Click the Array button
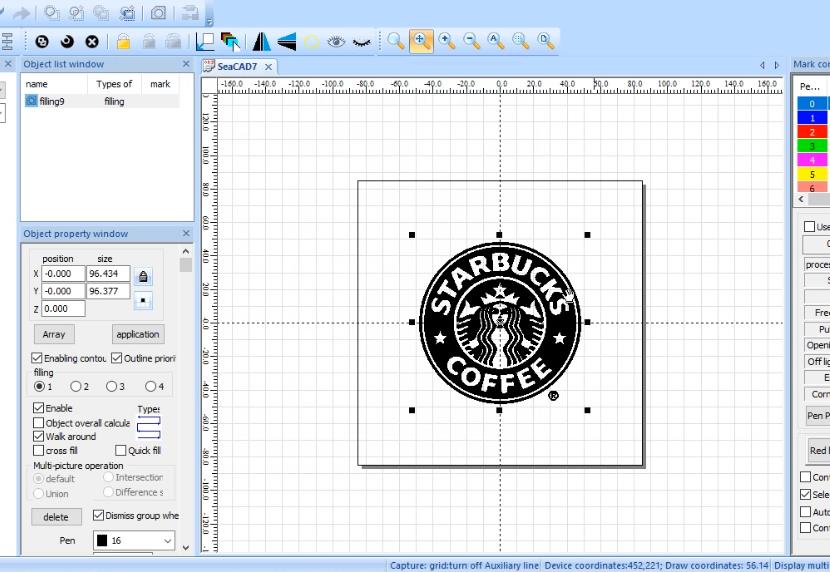Image resolution: width=830 pixels, height=572 pixels. click(54, 334)
